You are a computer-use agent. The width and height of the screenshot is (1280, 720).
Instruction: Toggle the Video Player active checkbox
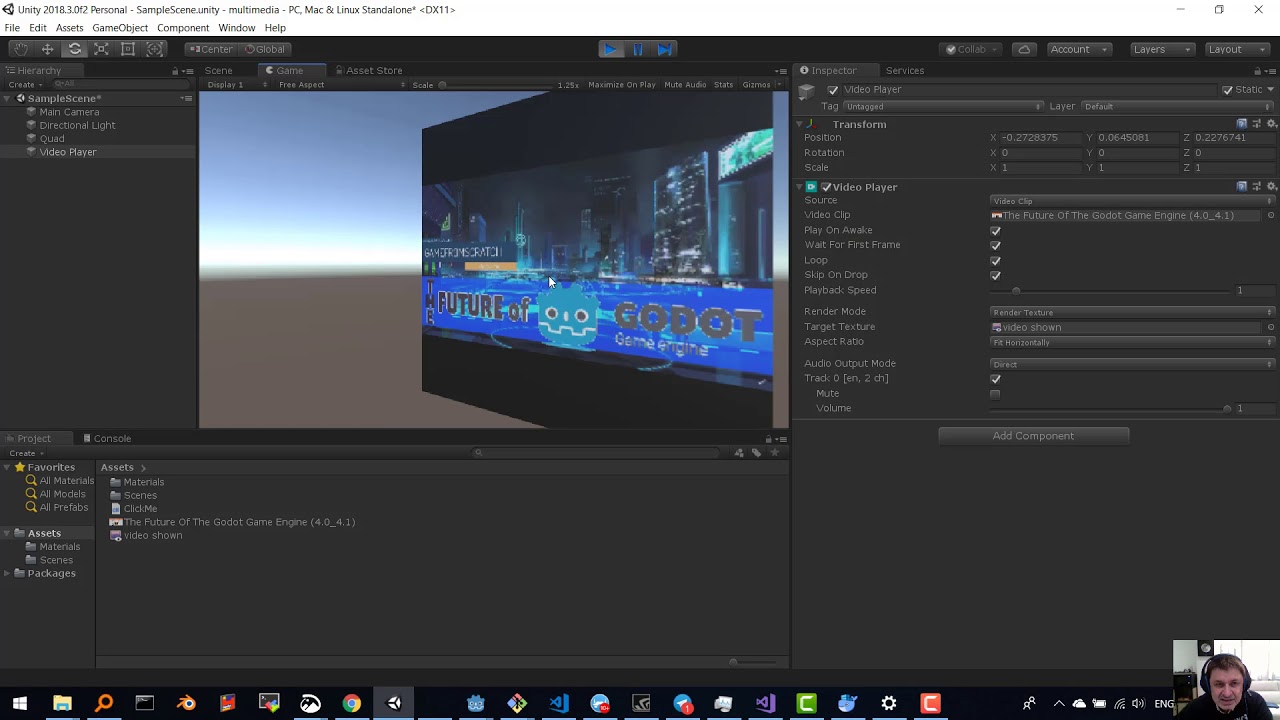click(x=833, y=90)
